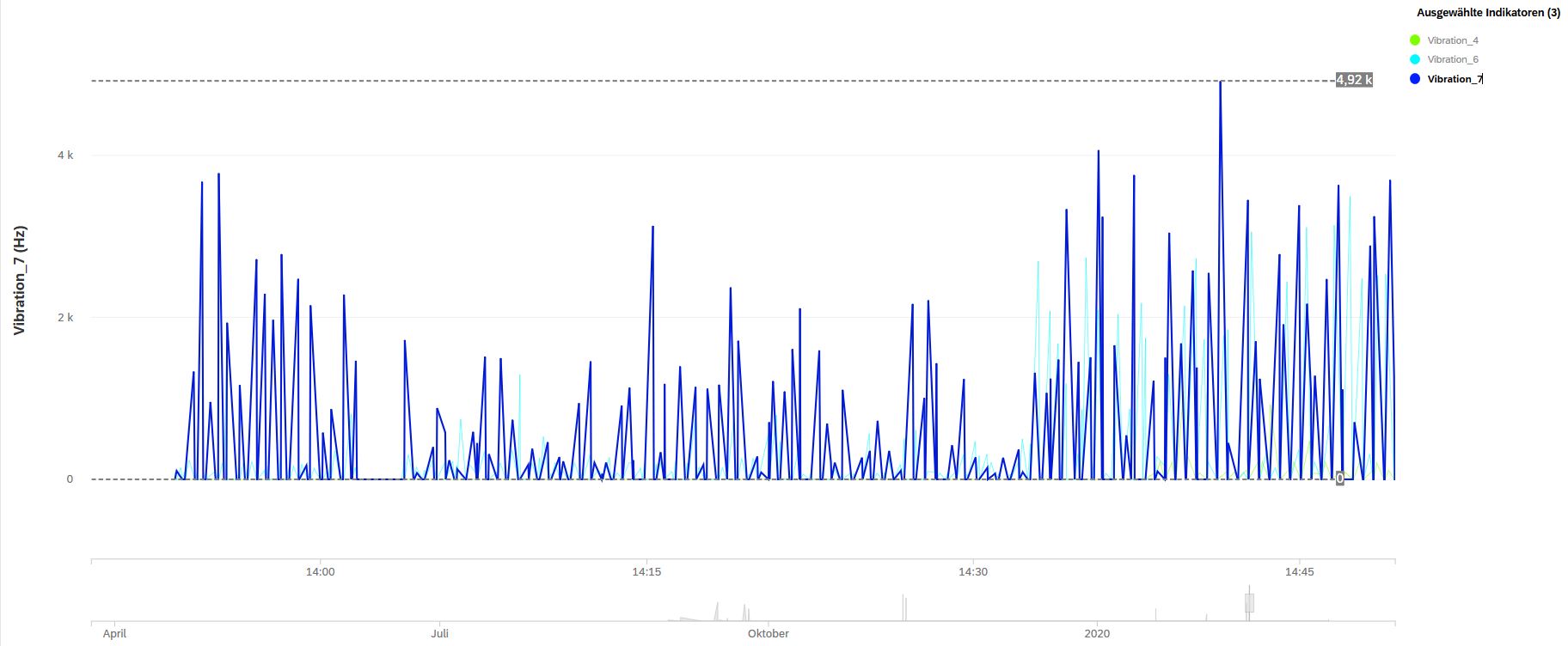Click the green Vibration_4 color dot
This screenshot has height=646, width=1568.
(x=1415, y=40)
